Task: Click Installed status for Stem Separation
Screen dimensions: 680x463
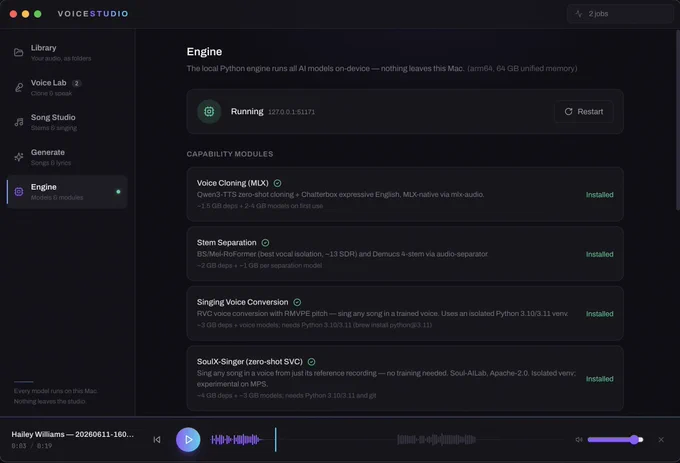Action: point(599,254)
